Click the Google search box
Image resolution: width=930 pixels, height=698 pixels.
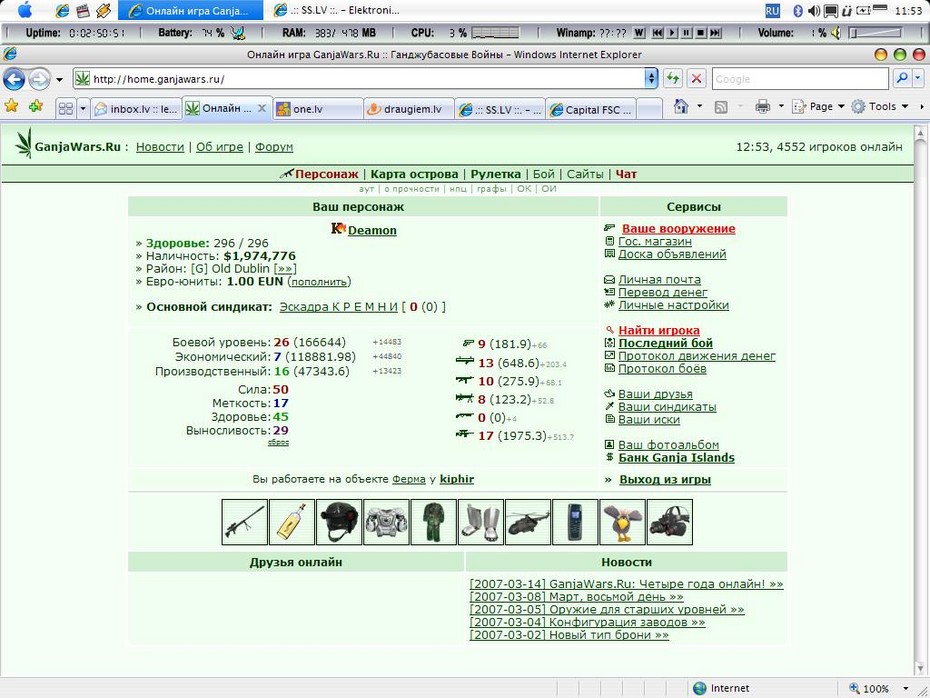(x=800, y=79)
